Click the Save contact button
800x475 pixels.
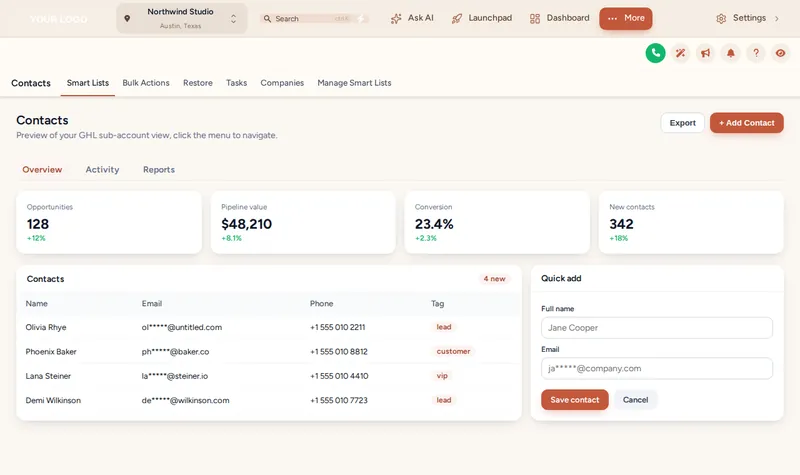[574, 400]
